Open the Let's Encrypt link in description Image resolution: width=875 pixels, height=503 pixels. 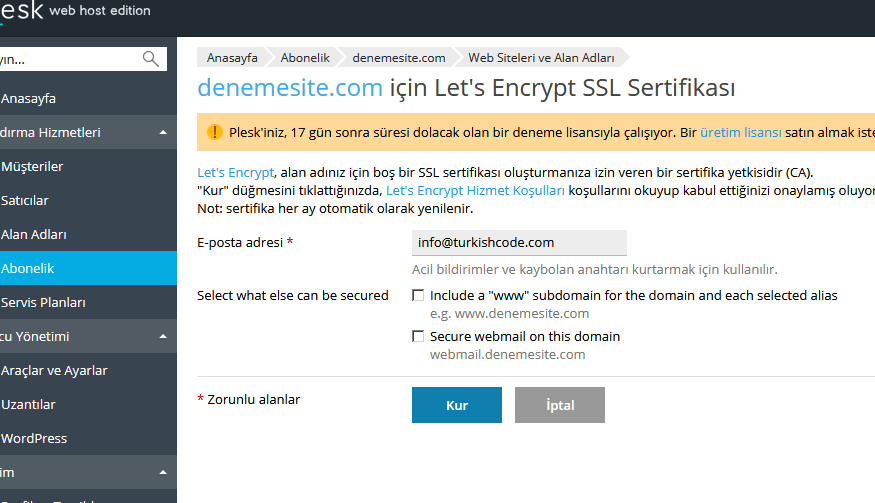pos(235,173)
